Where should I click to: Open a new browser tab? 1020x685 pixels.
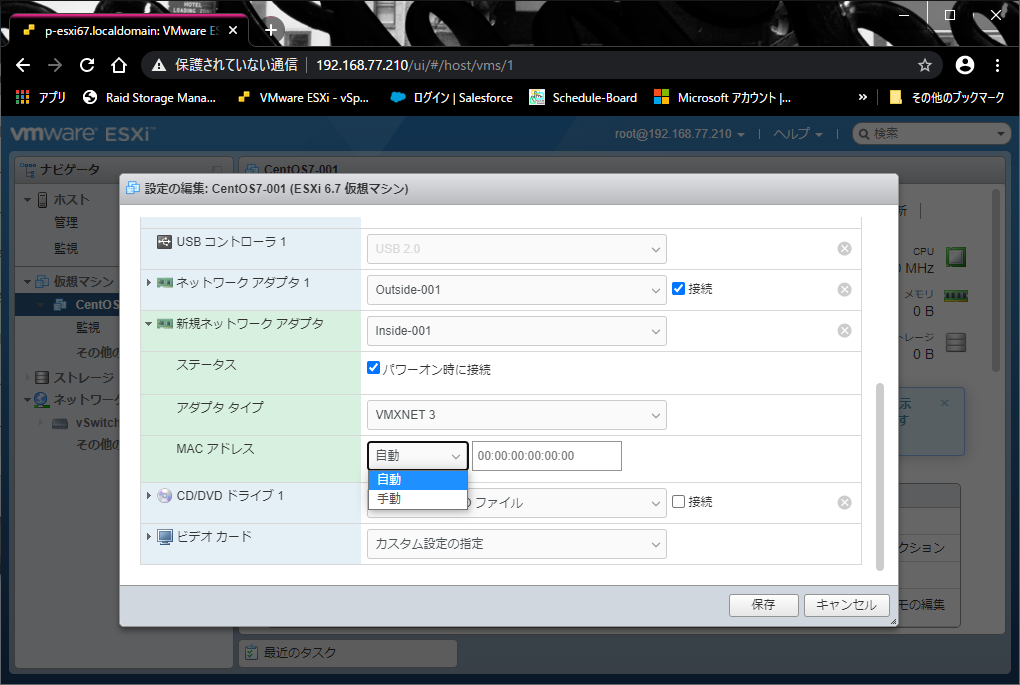[x=271, y=30]
